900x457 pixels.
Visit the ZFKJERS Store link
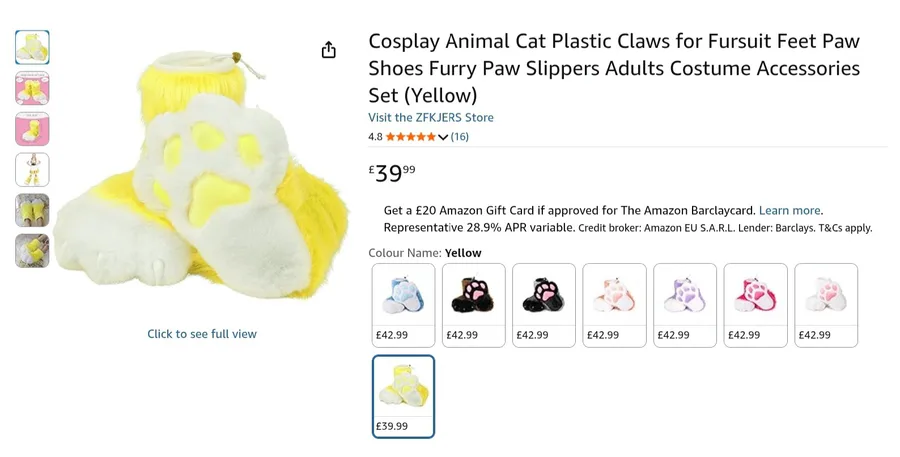pyautogui.click(x=430, y=117)
